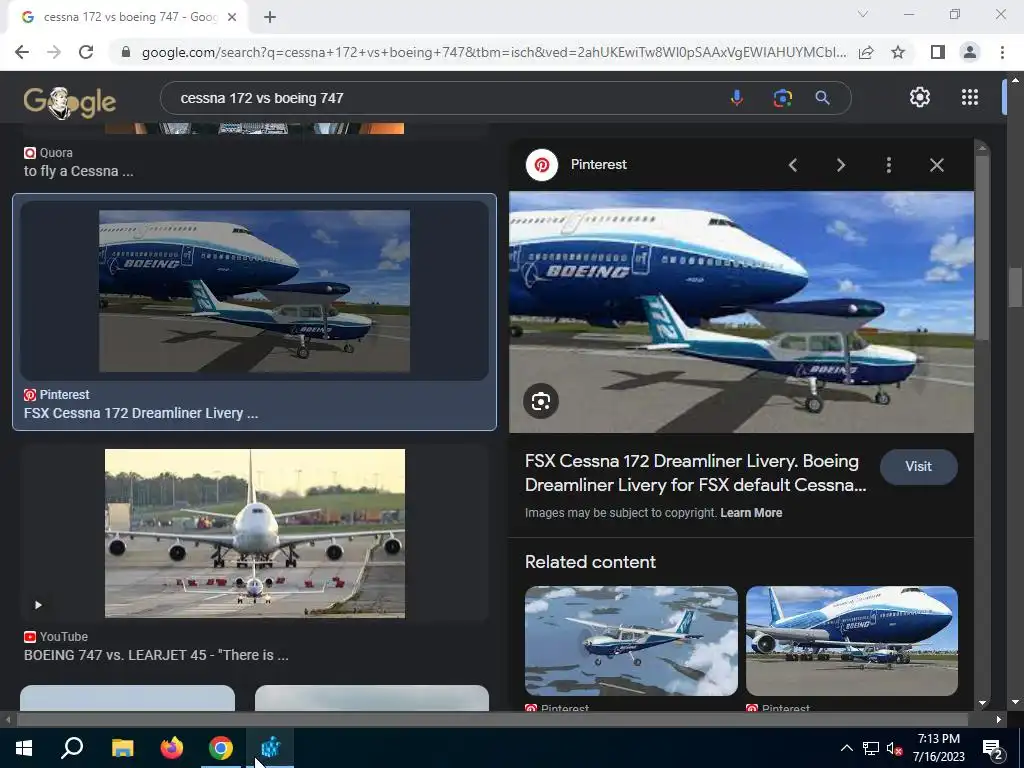Viewport: 1024px width, 768px height.
Task: Open the Google apps grid
Action: point(970,97)
